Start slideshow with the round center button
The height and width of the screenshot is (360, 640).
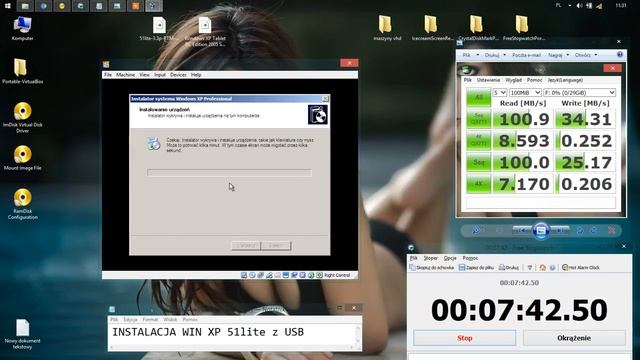pyautogui.click(x=541, y=231)
